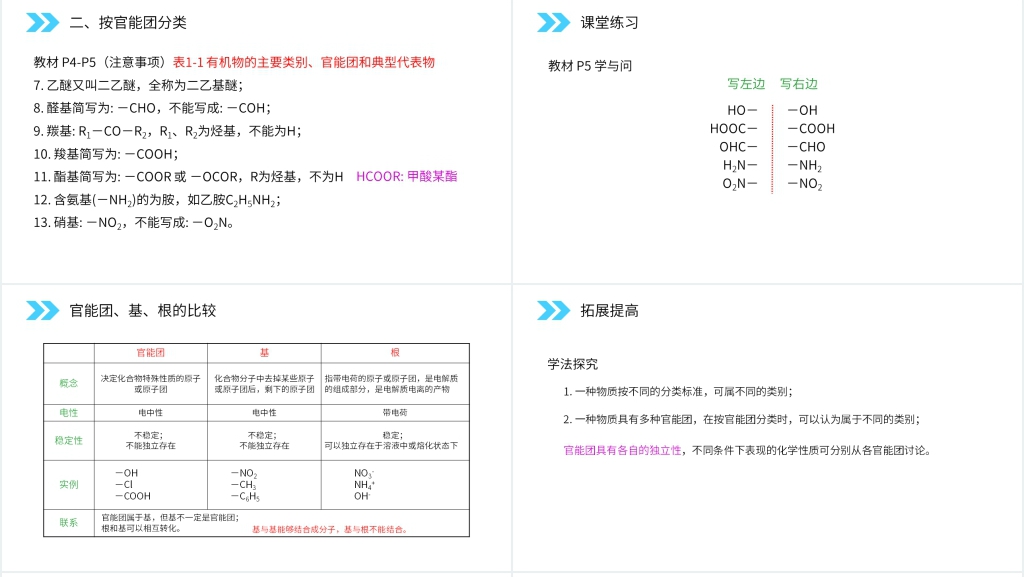The image size is (1024, 577).
Task: Click the green heading 写右边
Action: [x=799, y=84]
